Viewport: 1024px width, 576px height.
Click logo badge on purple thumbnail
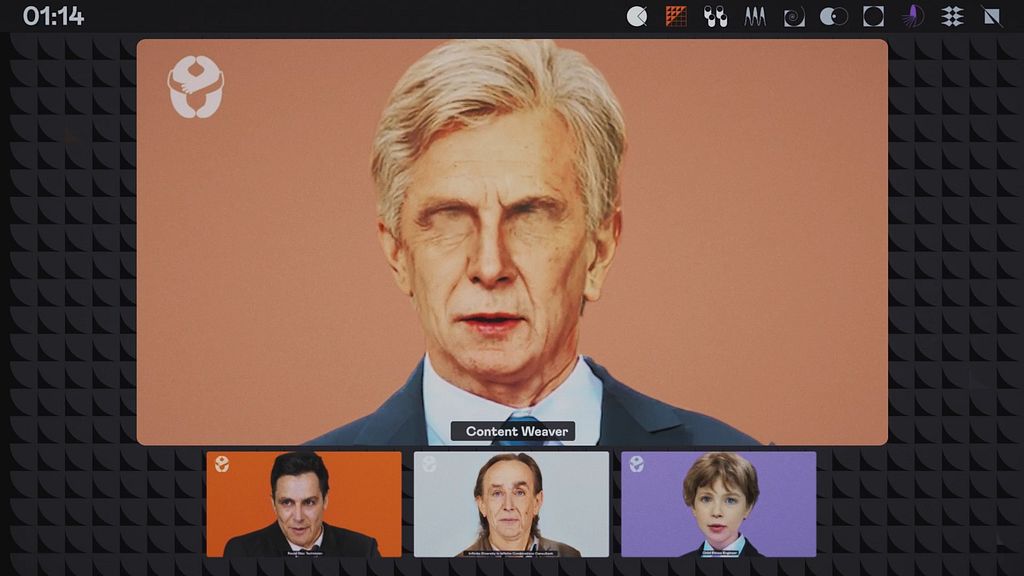[636, 464]
